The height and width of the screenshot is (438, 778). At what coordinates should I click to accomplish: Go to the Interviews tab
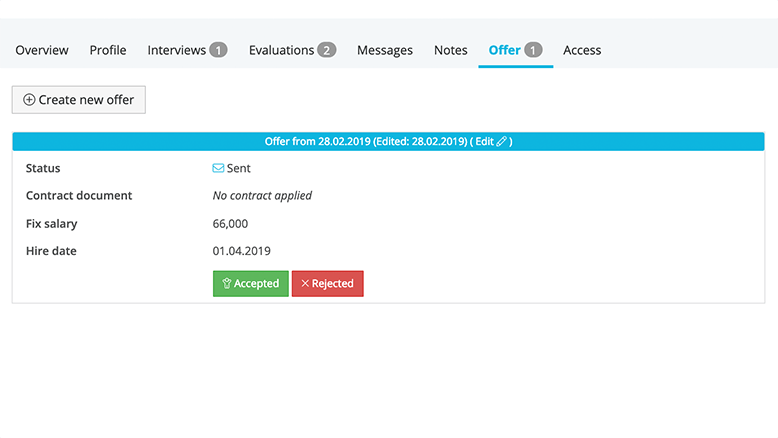click(187, 50)
